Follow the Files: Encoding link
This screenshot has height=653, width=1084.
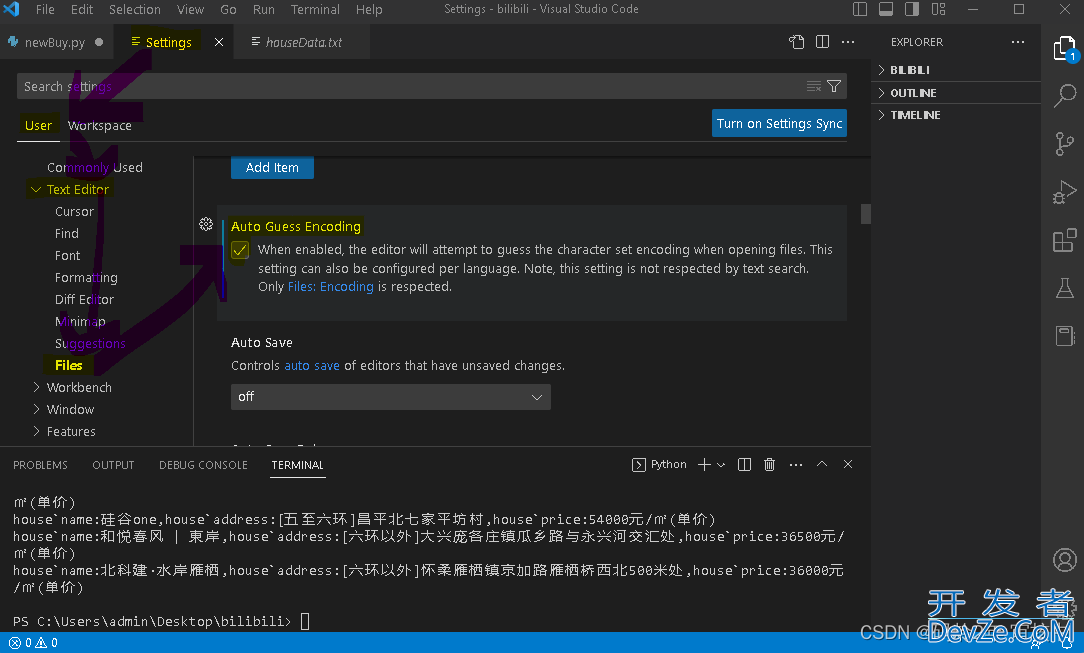point(330,287)
